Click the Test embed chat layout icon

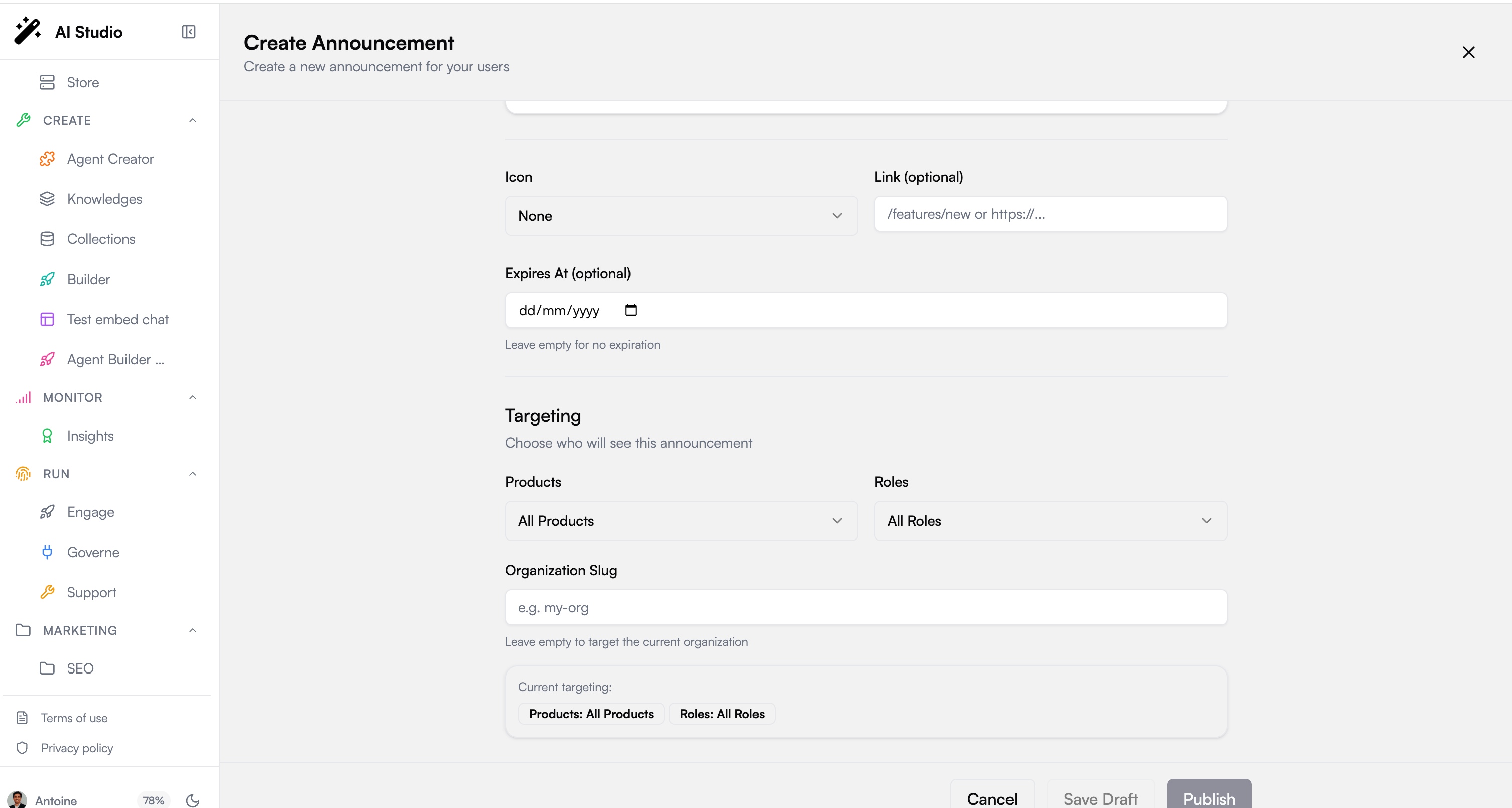tap(47, 319)
